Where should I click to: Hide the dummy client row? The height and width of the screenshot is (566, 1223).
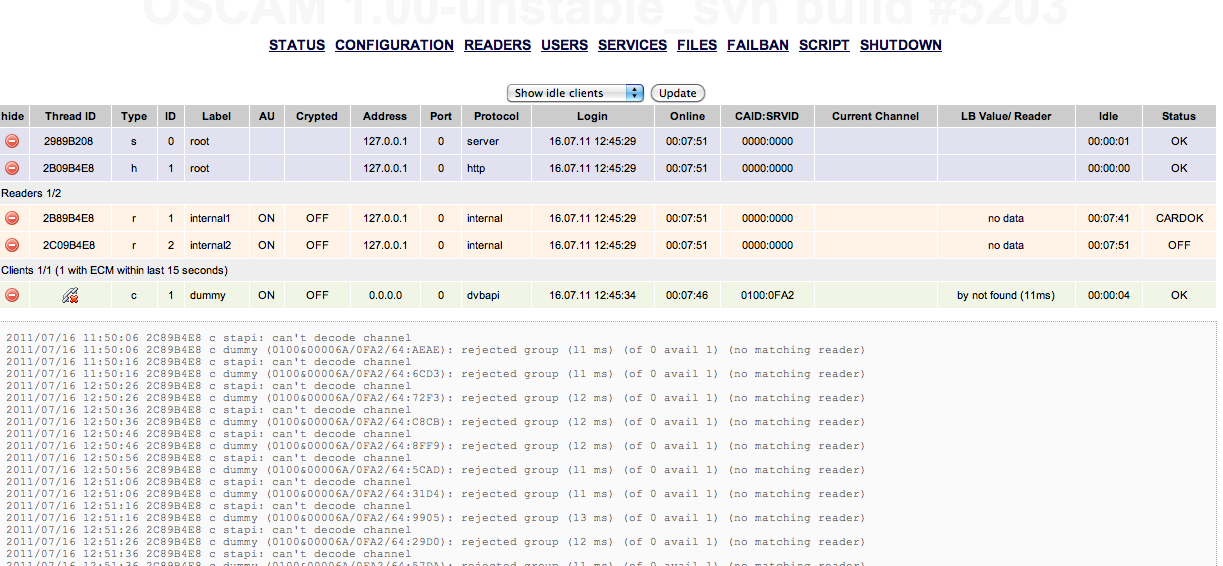[x=12, y=295]
